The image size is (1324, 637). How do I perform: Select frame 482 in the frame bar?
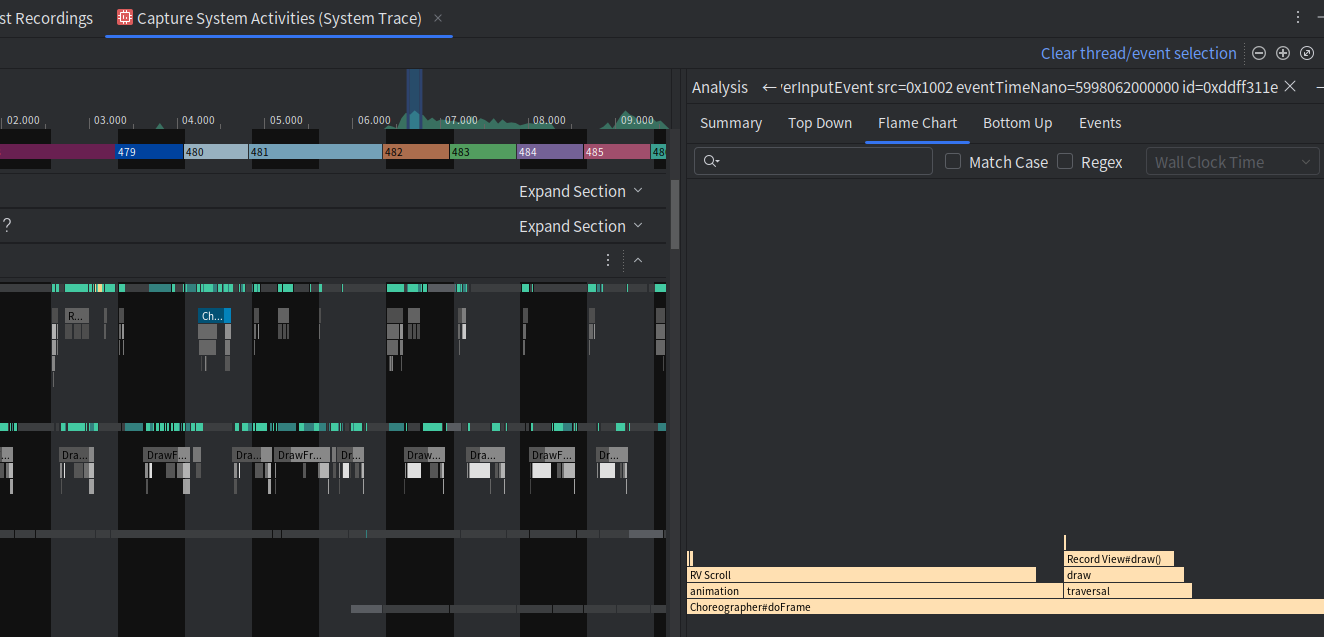coord(416,152)
